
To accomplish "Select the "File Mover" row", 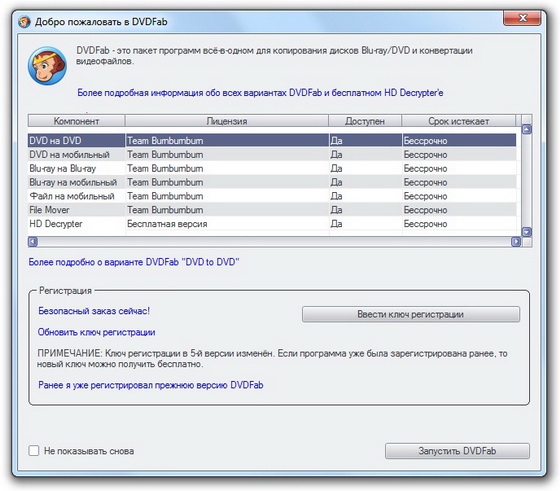I will [272, 210].
